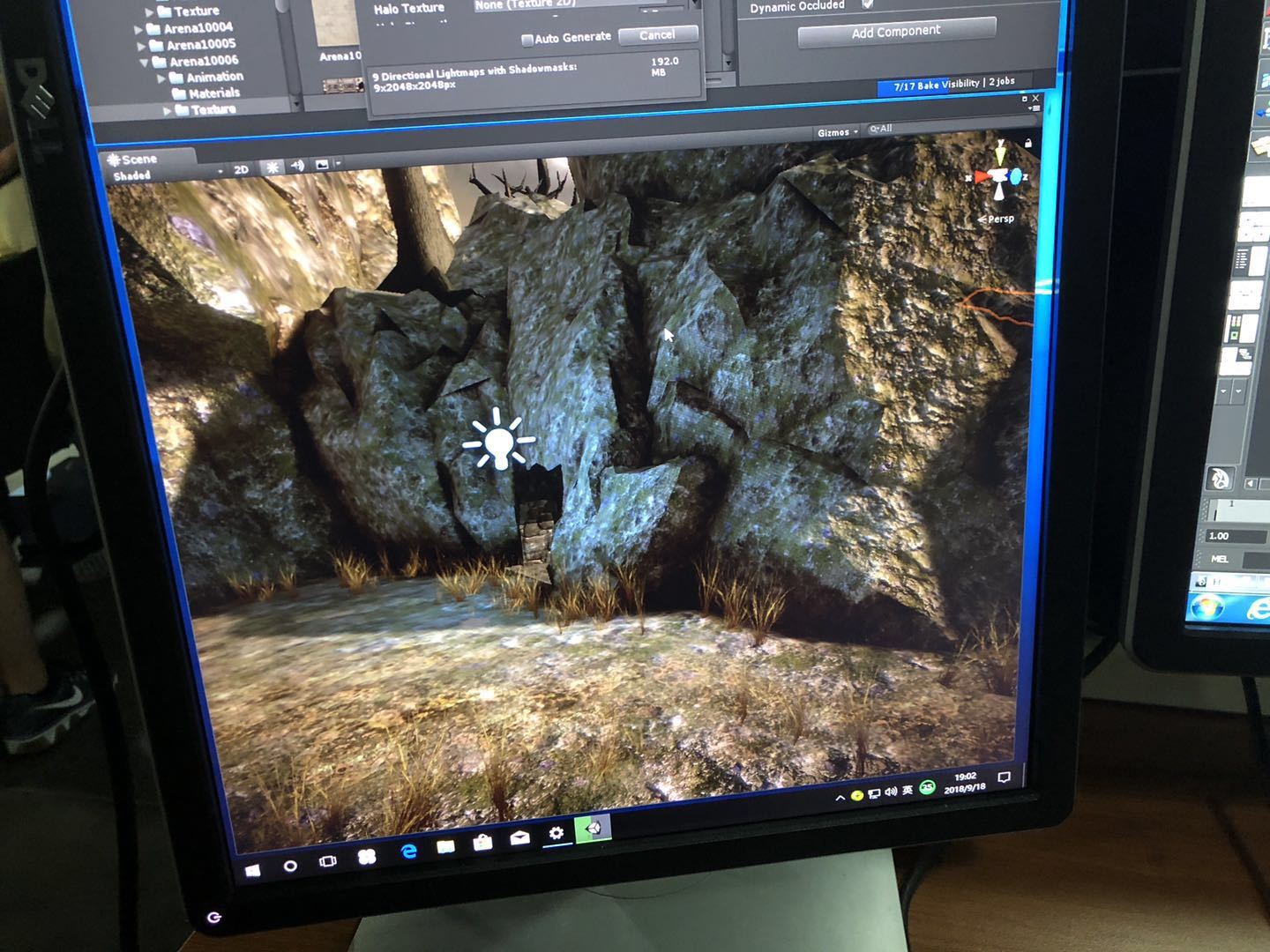This screenshot has height=952, width=1270.
Task: Toggle the 2D scene view mode
Action: pyautogui.click(x=242, y=169)
